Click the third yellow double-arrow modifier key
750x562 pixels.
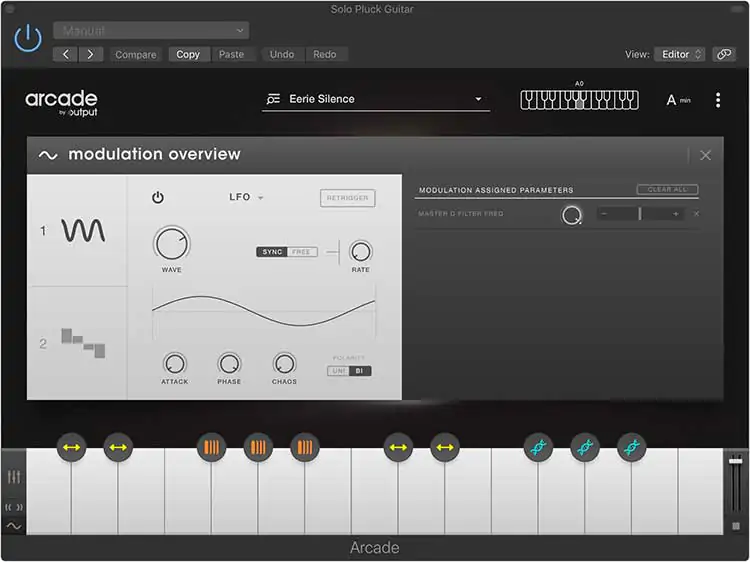coord(398,448)
